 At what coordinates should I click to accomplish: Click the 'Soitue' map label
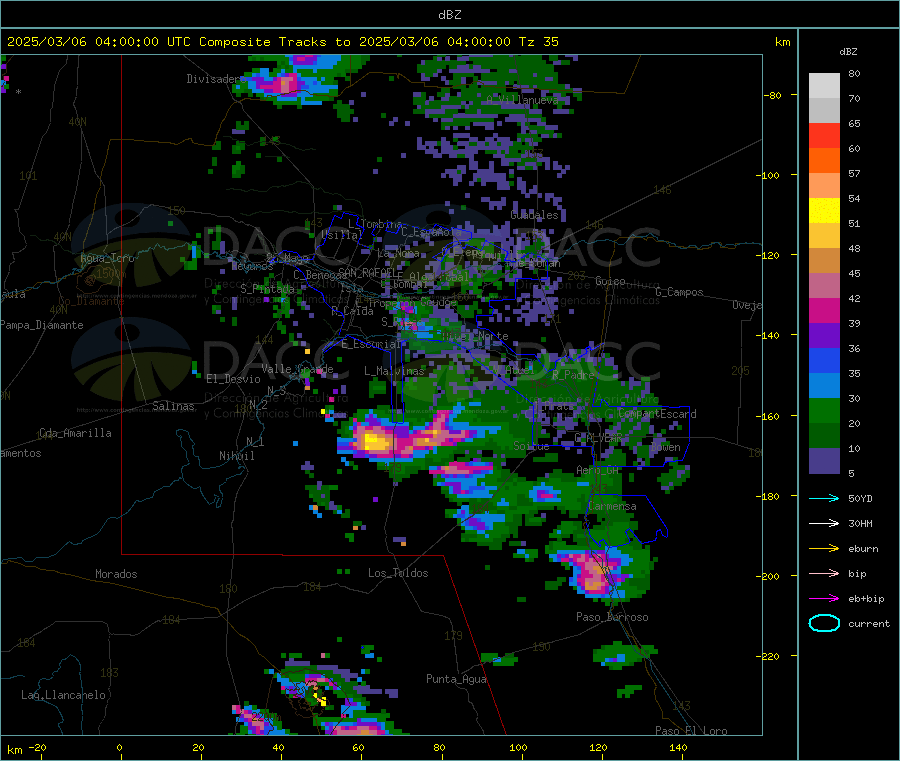pyautogui.click(x=531, y=446)
